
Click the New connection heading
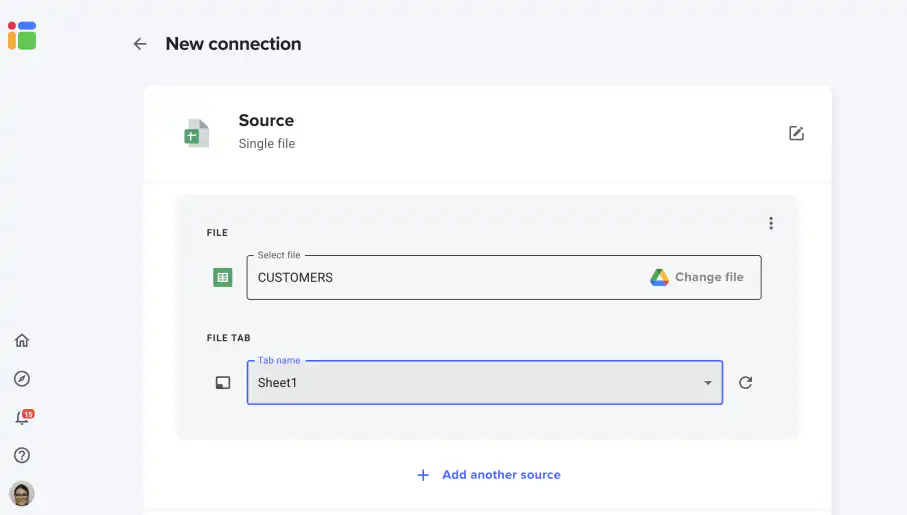click(233, 44)
